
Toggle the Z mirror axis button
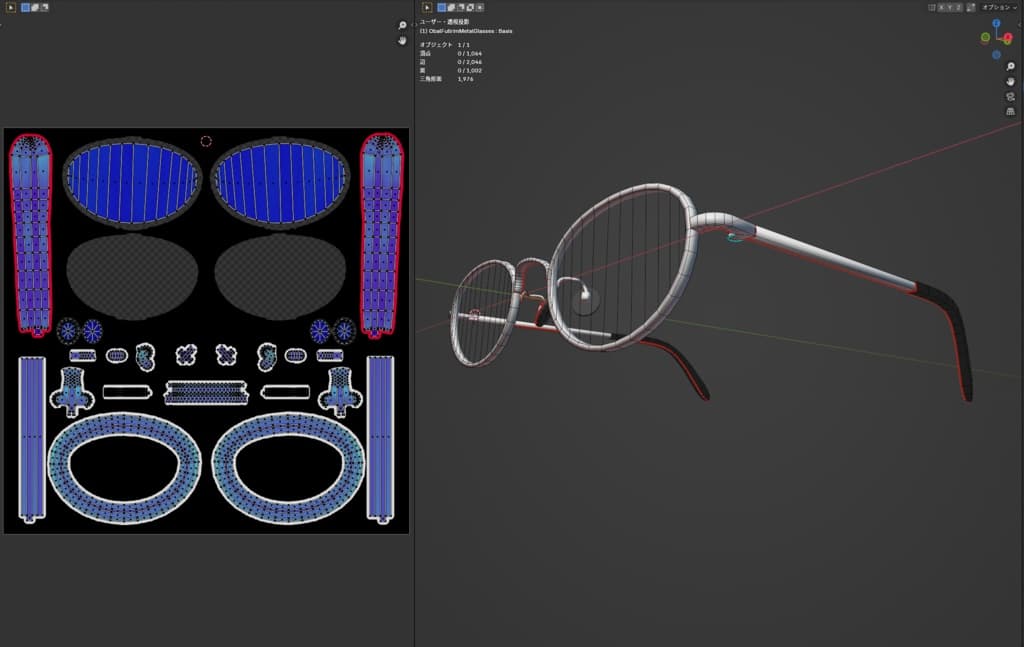pyautogui.click(x=960, y=7)
